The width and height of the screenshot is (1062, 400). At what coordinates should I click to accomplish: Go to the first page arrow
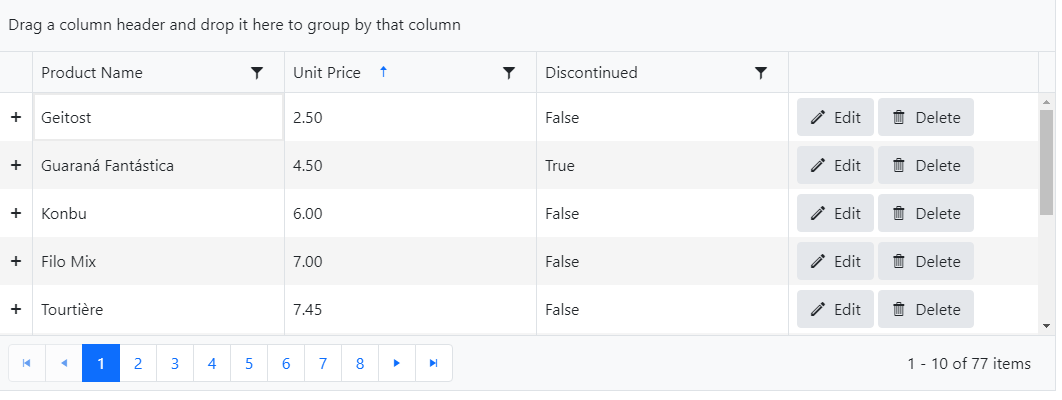pyautogui.click(x=27, y=363)
